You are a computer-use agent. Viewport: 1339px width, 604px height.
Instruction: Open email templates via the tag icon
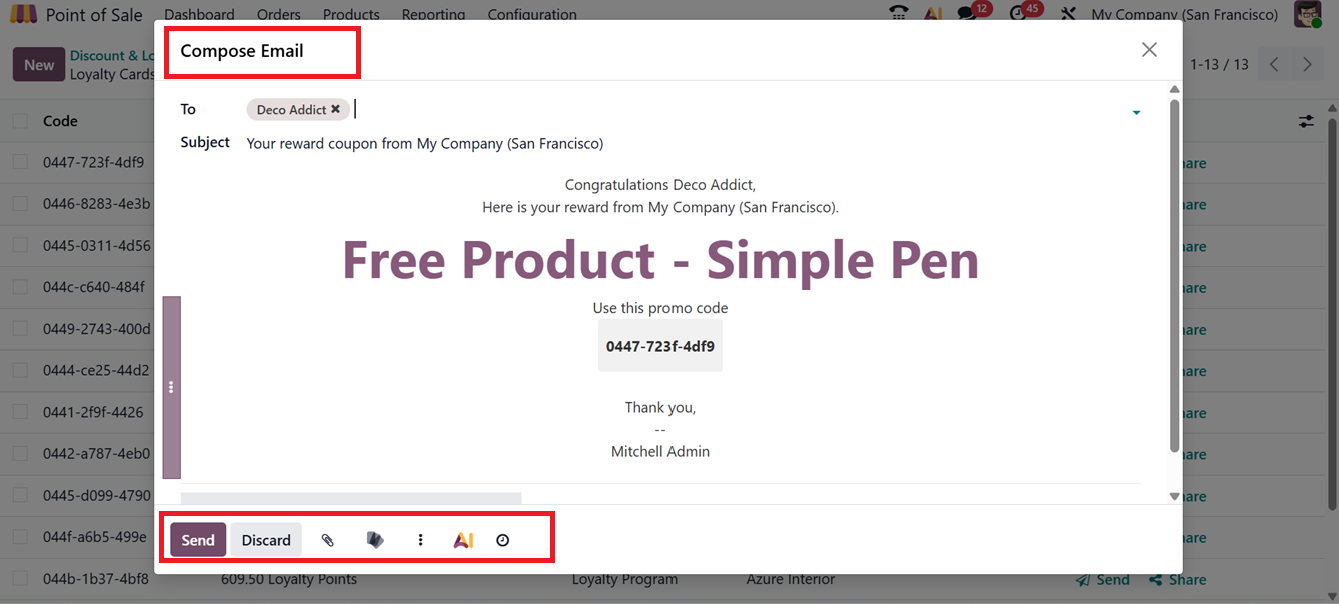pyautogui.click(x=375, y=539)
